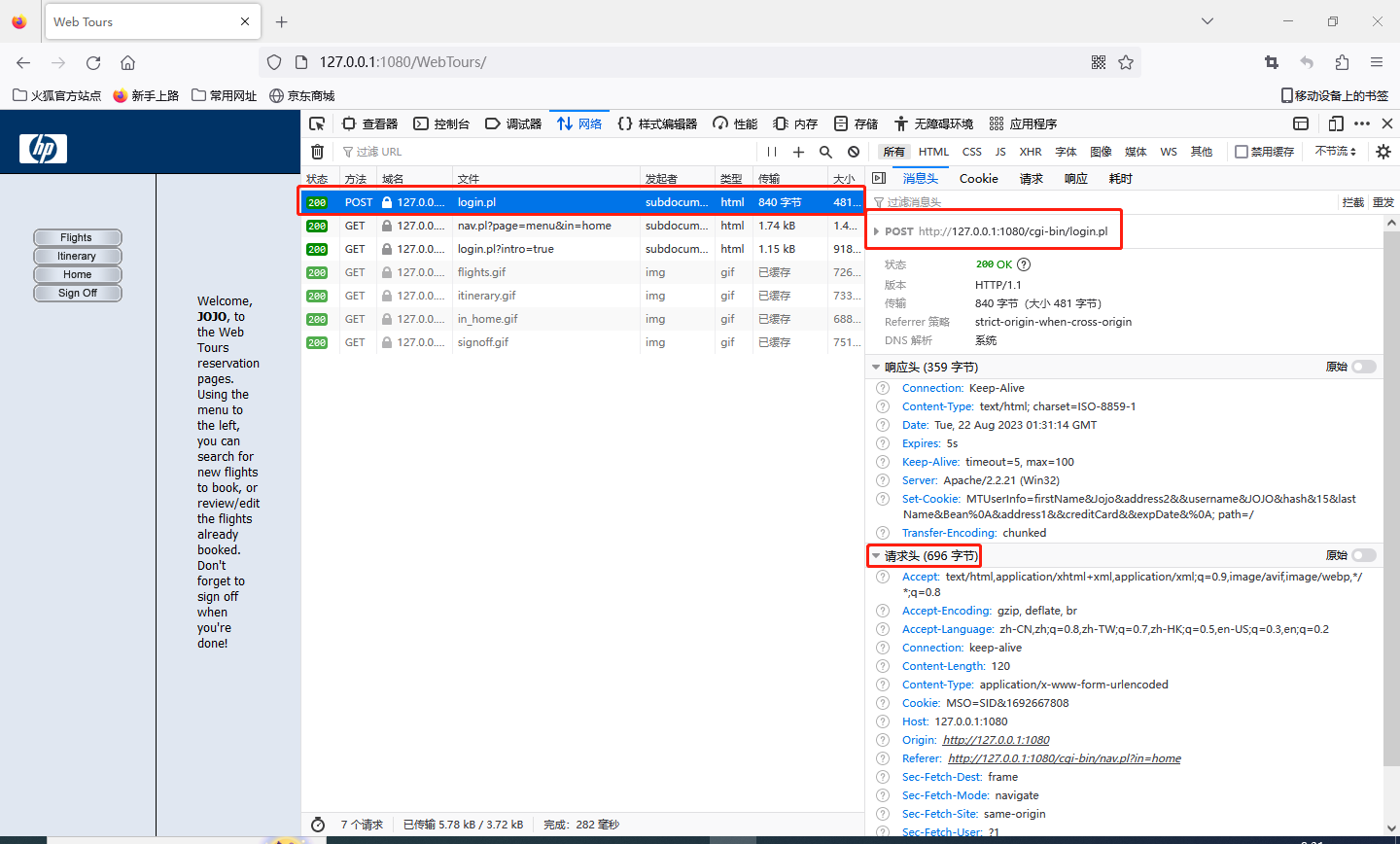This screenshot has width=1400, height=844.
Task: Open the 耗时 timings tab
Action: tap(1121, 179)
